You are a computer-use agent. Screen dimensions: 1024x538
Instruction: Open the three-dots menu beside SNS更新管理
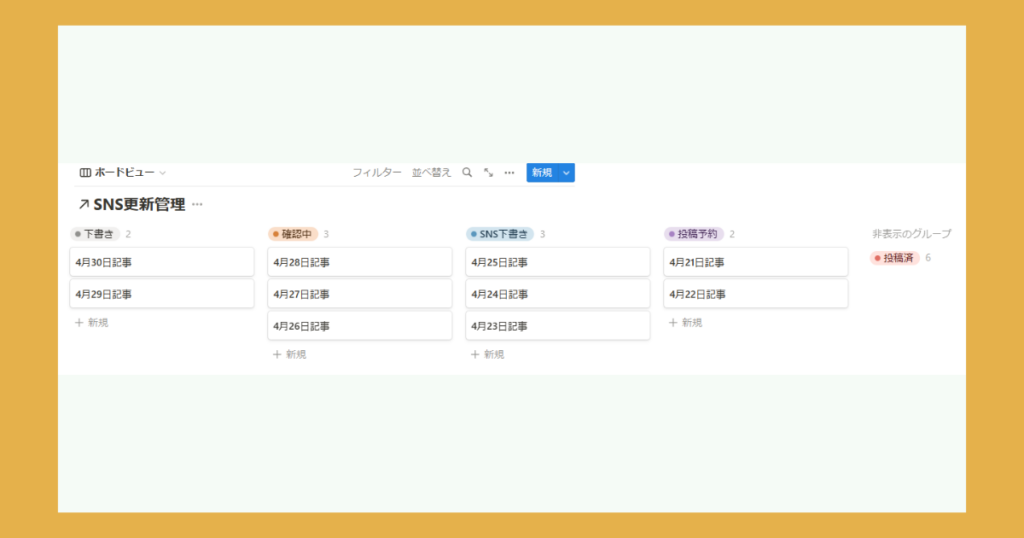pos(197,204)
